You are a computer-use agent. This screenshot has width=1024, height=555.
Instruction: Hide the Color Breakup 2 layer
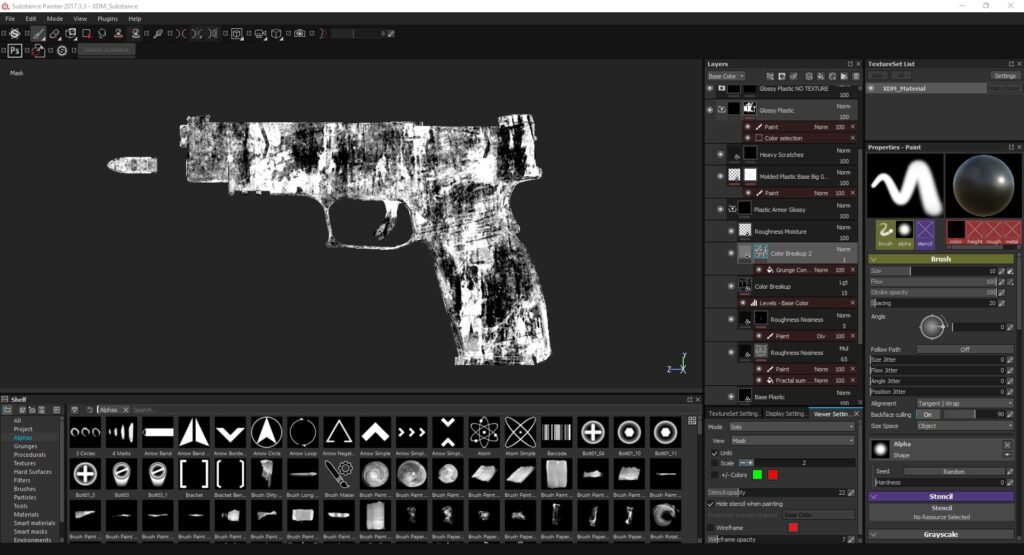click(731, 253)
